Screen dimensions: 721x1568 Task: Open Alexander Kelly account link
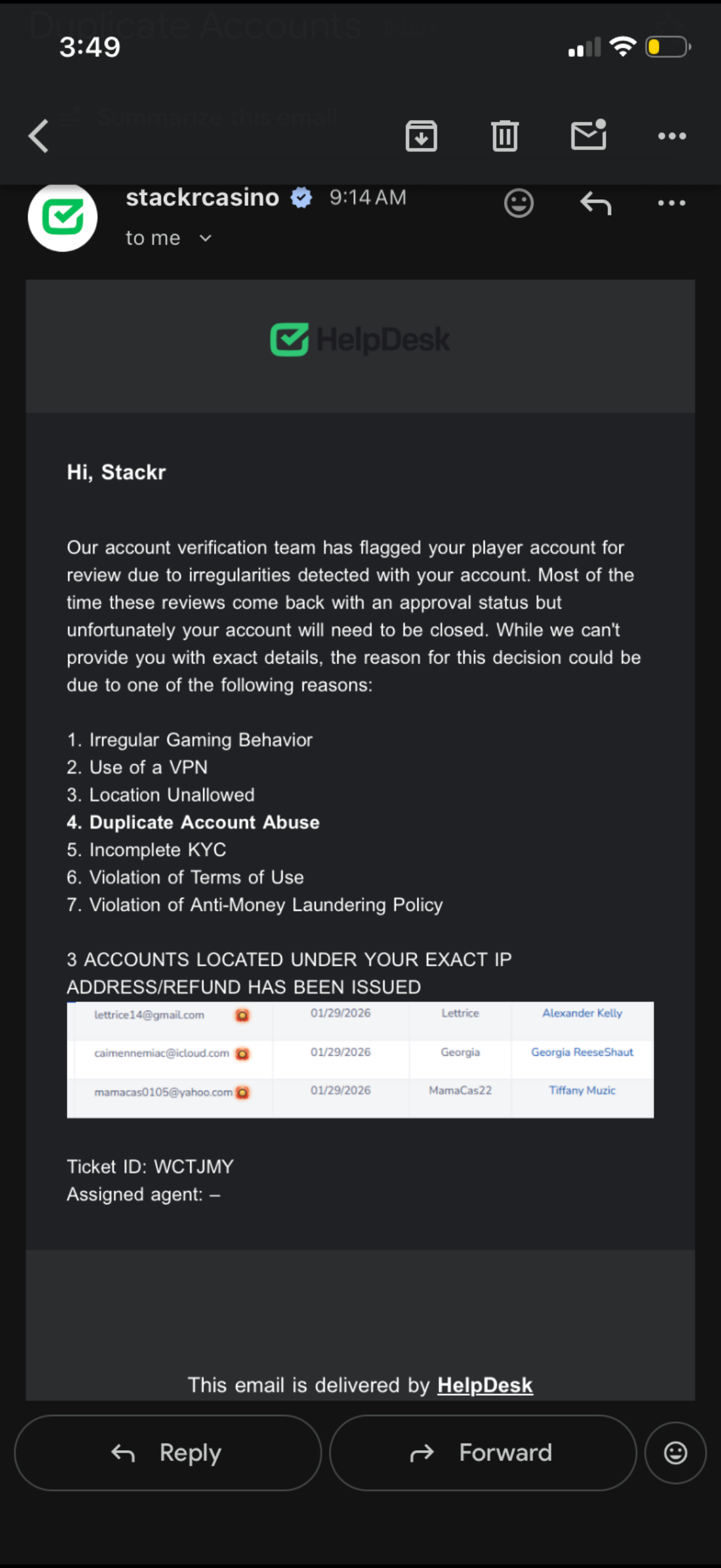[582, 1014]
